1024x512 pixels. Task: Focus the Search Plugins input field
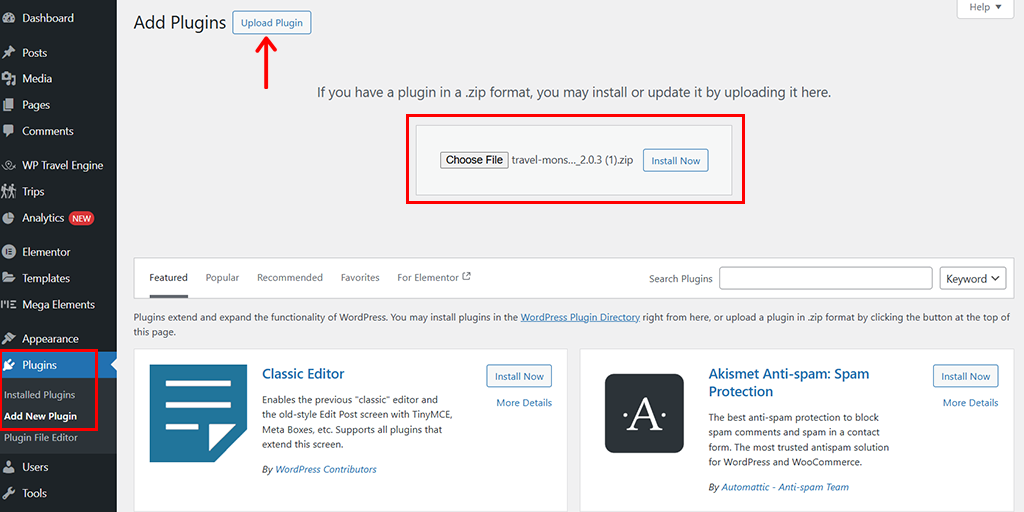point(825,278)
